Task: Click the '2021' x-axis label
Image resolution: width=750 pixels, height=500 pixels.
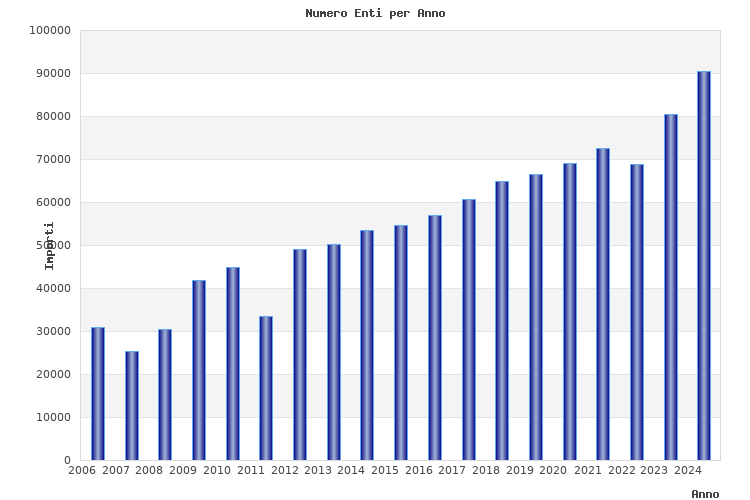Action: (588, 470)
